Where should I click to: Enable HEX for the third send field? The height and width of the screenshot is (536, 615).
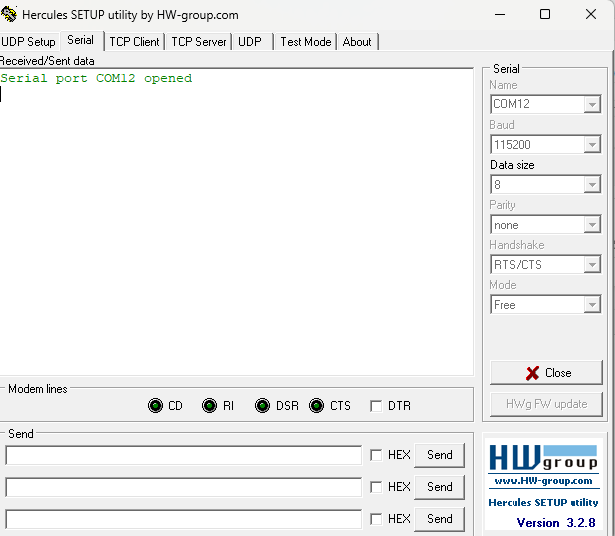pyautogui.click(x=376, y=519)
